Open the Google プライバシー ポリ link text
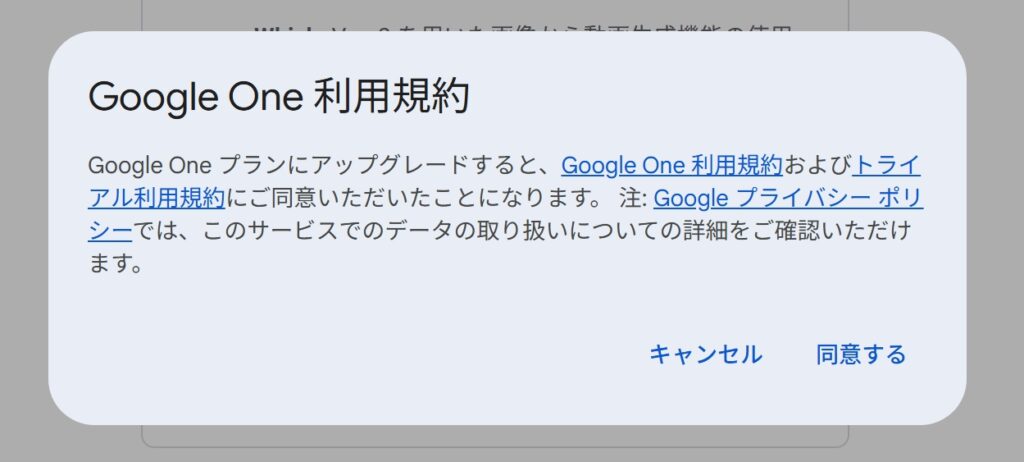The height and width of the screenshot is (462, 1024). tap(788, 198)
